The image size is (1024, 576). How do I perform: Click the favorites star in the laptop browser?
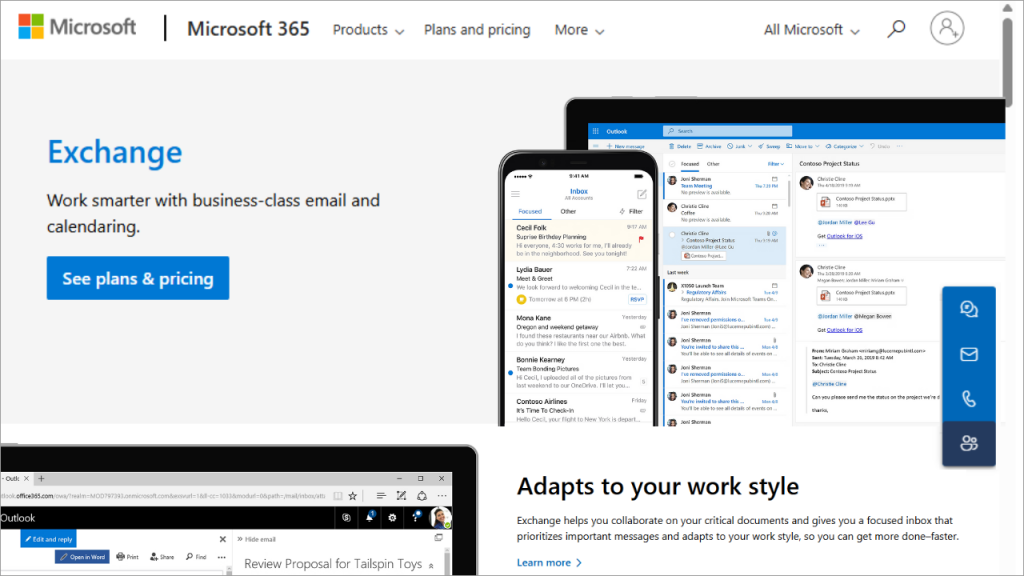point(353,496)
